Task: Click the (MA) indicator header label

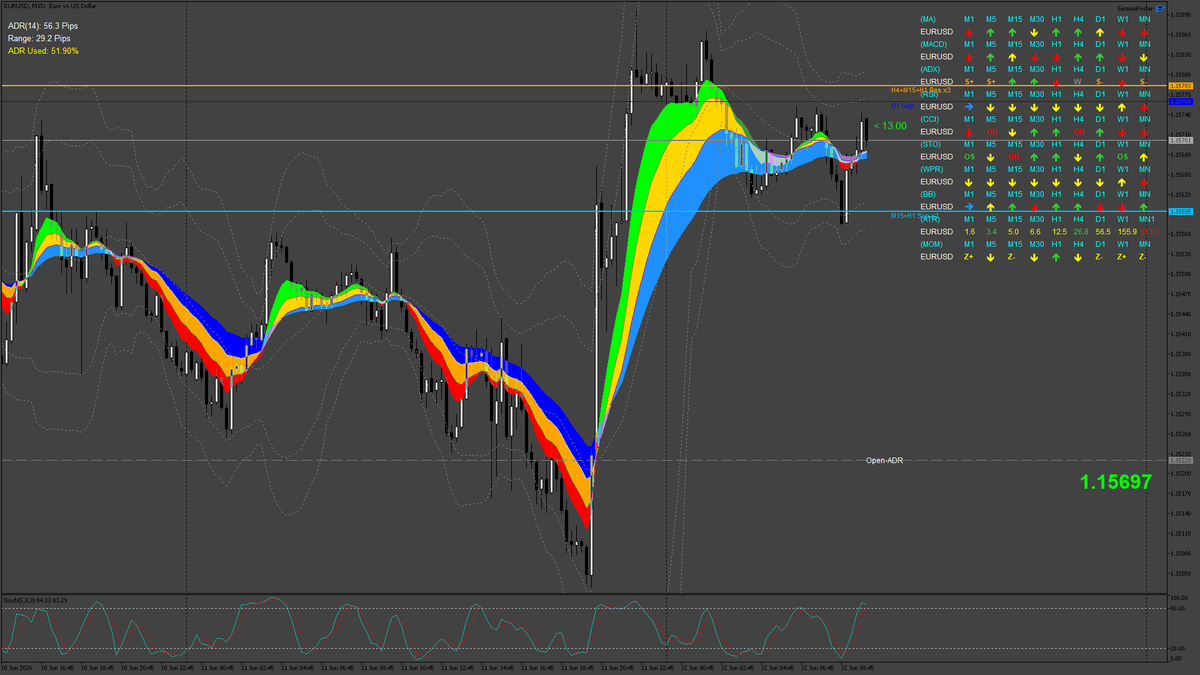Action: (x=928, y=19)
